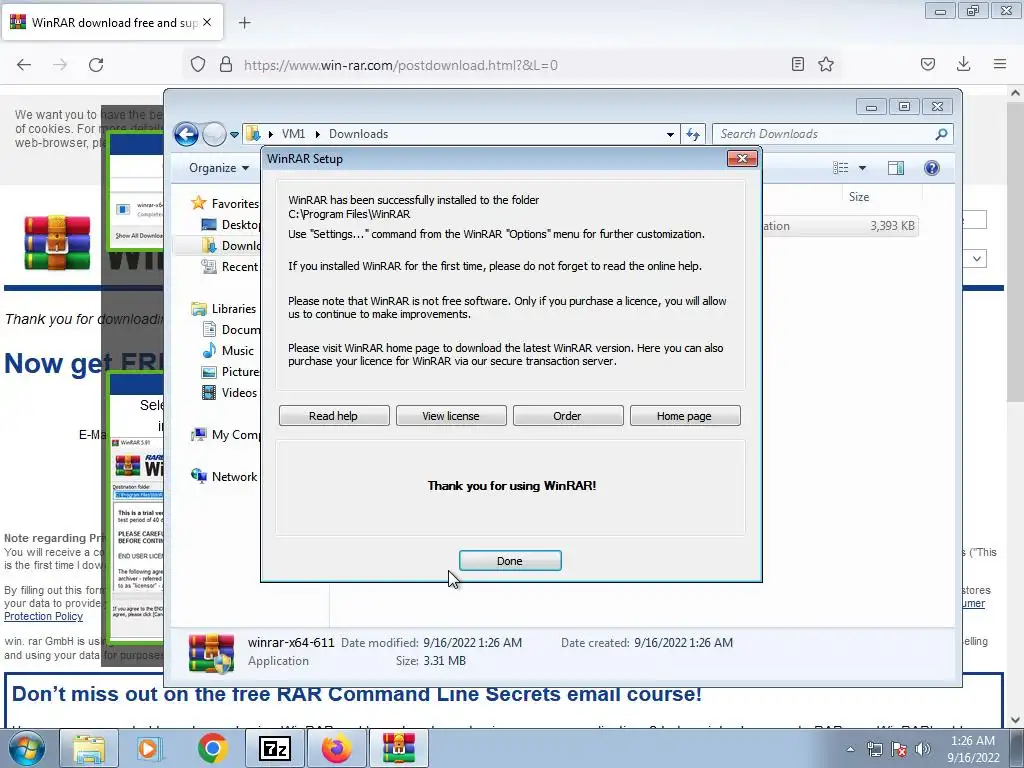
Task: Bookmark page with star icon
Action: (826, 64)
